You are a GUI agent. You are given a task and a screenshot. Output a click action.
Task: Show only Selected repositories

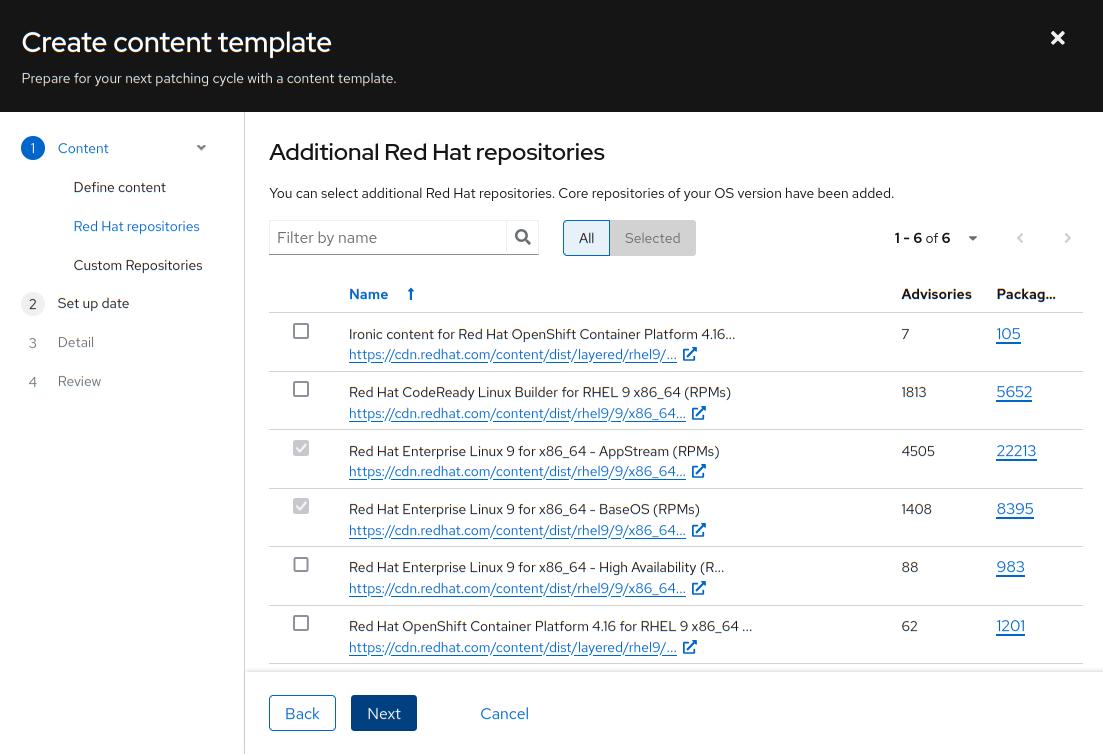652,238
